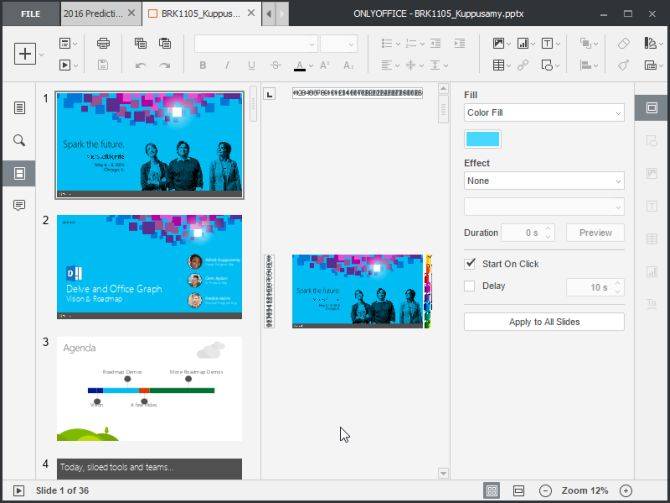The width and height of the screenshot is (670, 503).
Task: Close the 2016 Predicti... tab
Action: [x=132, y=13]
